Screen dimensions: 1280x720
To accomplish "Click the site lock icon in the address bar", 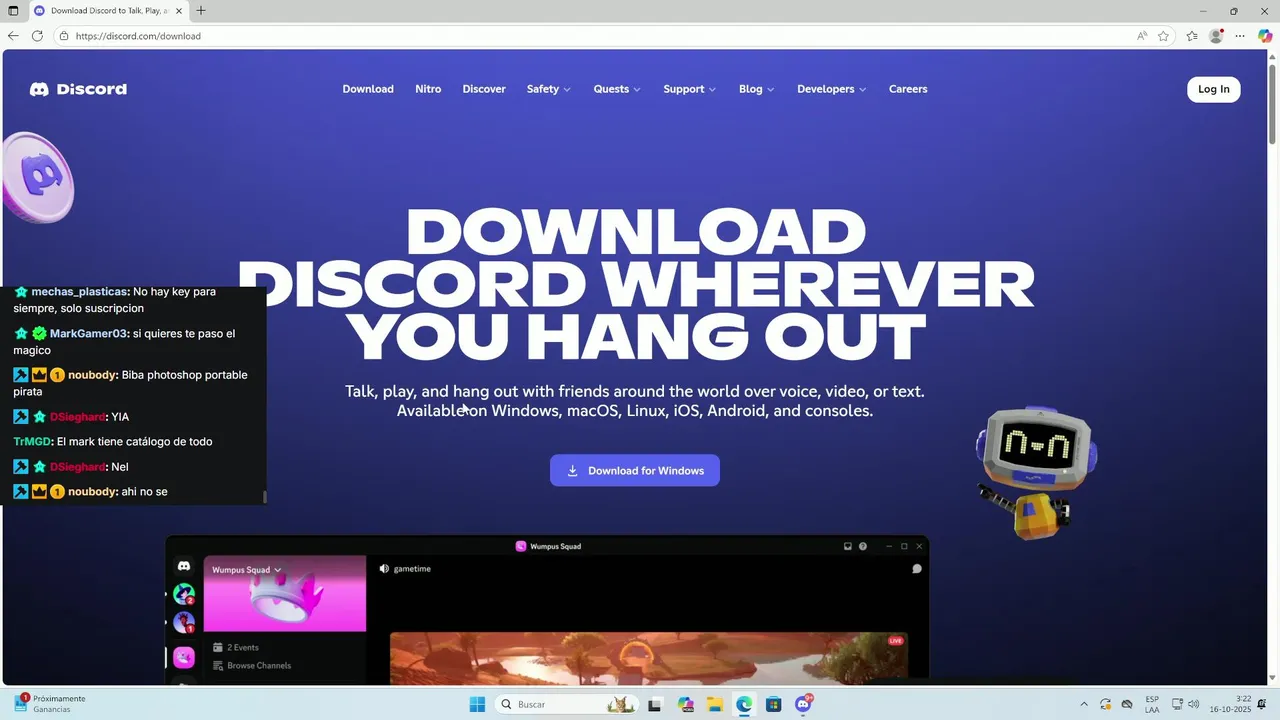I will point(64,36).
